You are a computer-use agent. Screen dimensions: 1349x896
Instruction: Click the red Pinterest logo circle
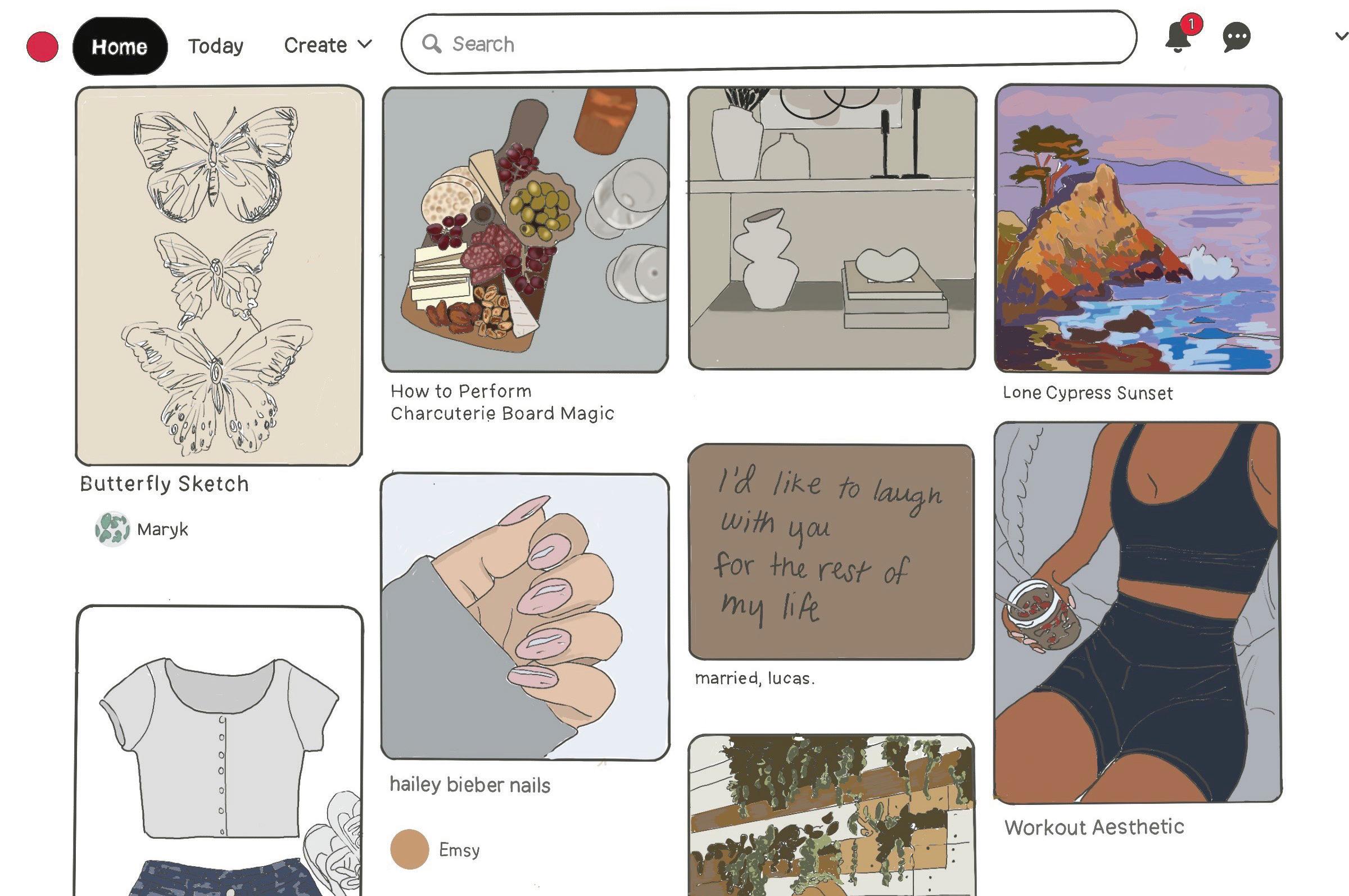point(42,47)
